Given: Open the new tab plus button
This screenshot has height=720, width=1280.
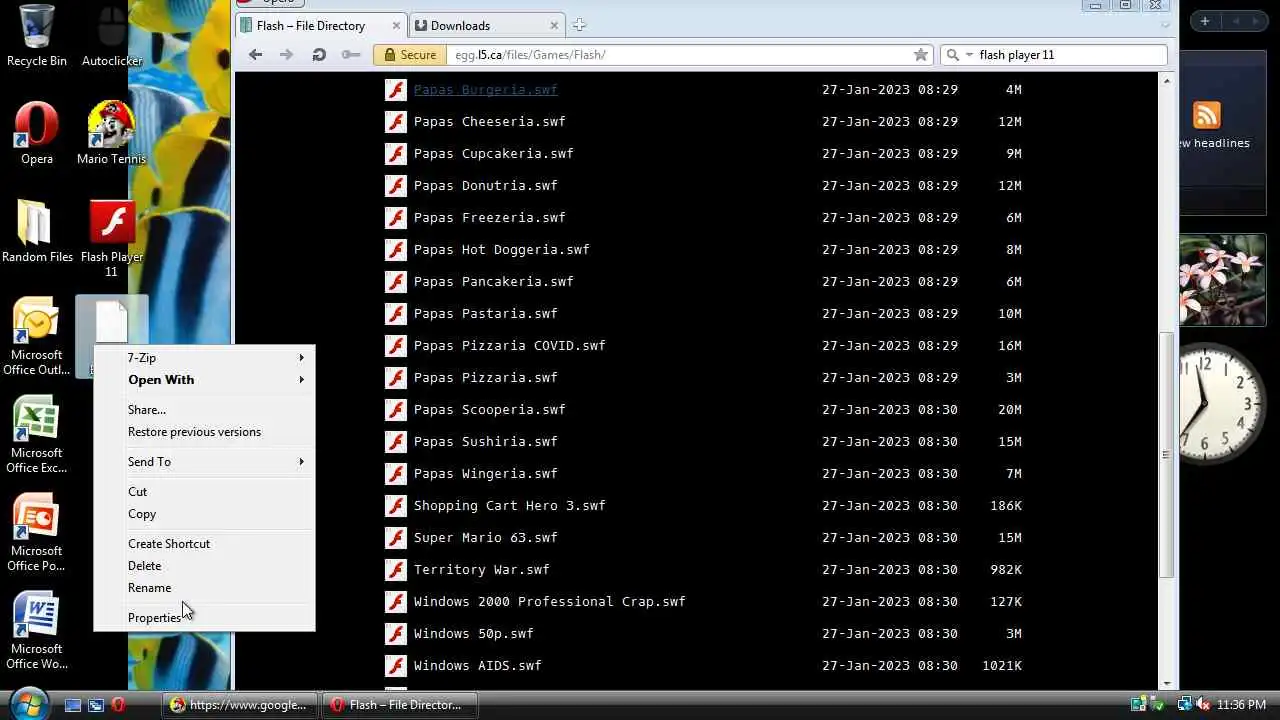Looking at the screenshot, I should (579, 25).
